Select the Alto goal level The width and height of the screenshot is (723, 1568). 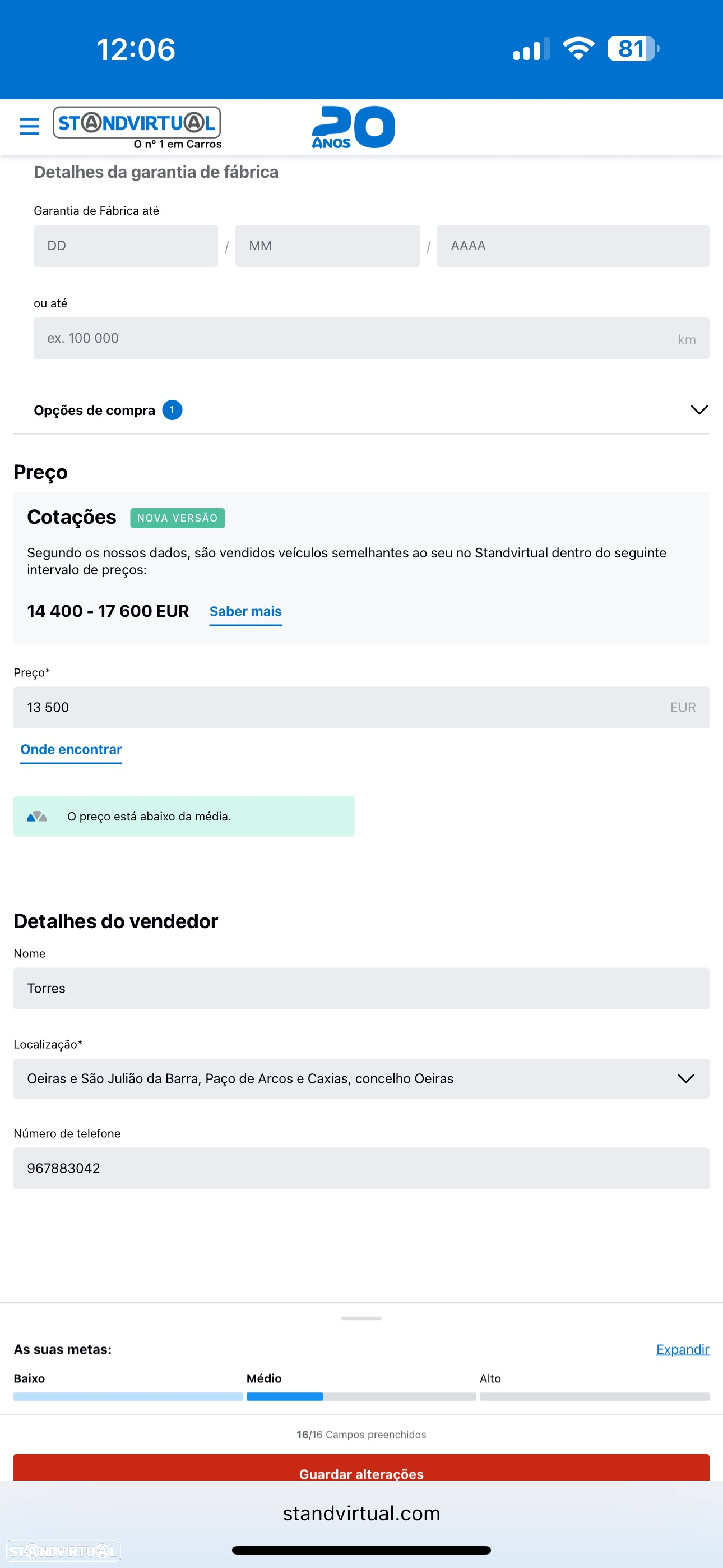490,1378
